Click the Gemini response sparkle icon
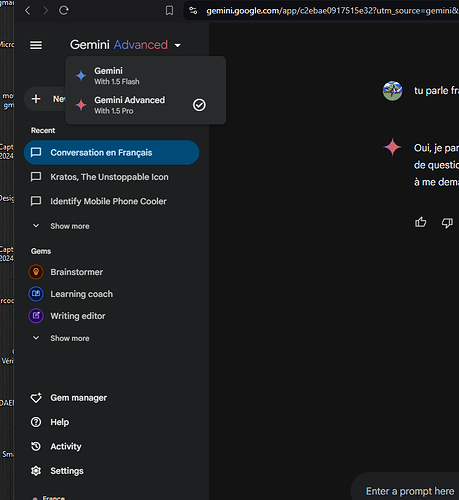Viewport: 459px width, 500px height. [392, 147]
